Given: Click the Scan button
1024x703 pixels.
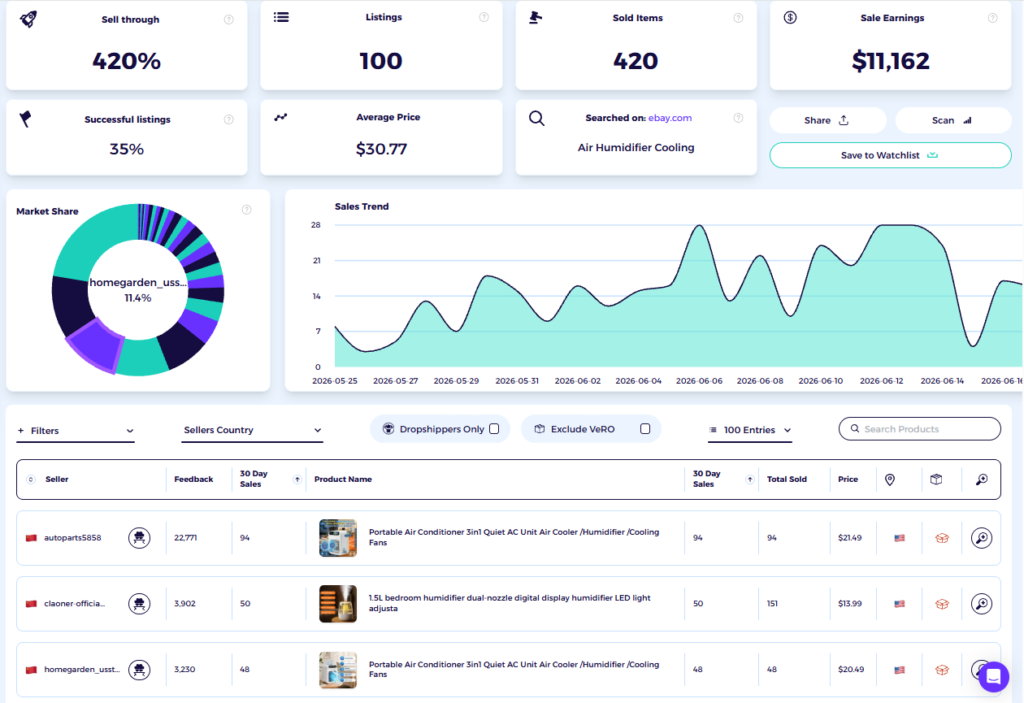Looking at the screenshot, I should tap(953, 120).
